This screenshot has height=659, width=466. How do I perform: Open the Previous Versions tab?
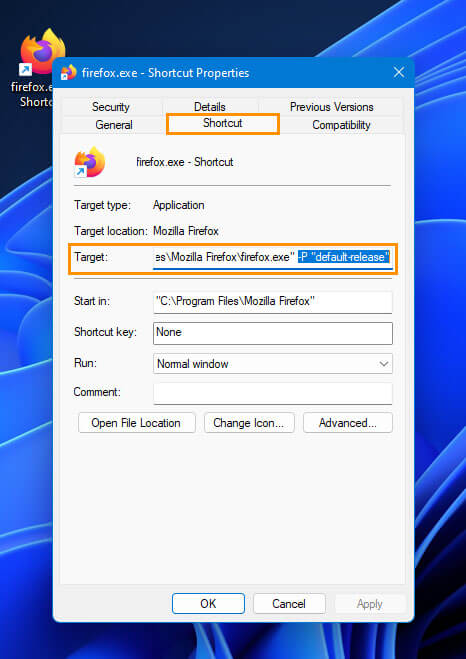pyautogui.click(x=332, y=107)
